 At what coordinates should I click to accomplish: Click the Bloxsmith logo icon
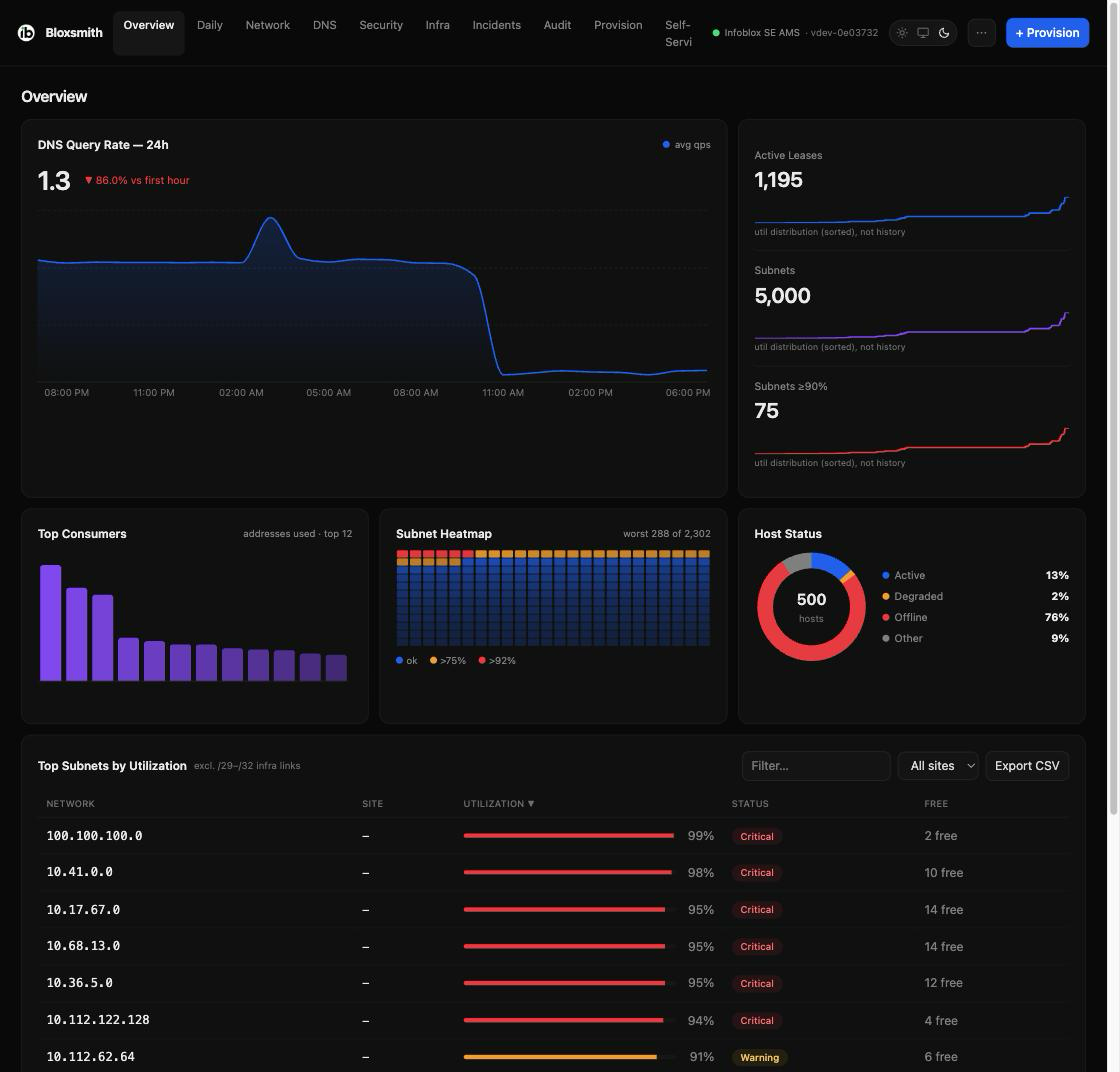tap(26, 33)
